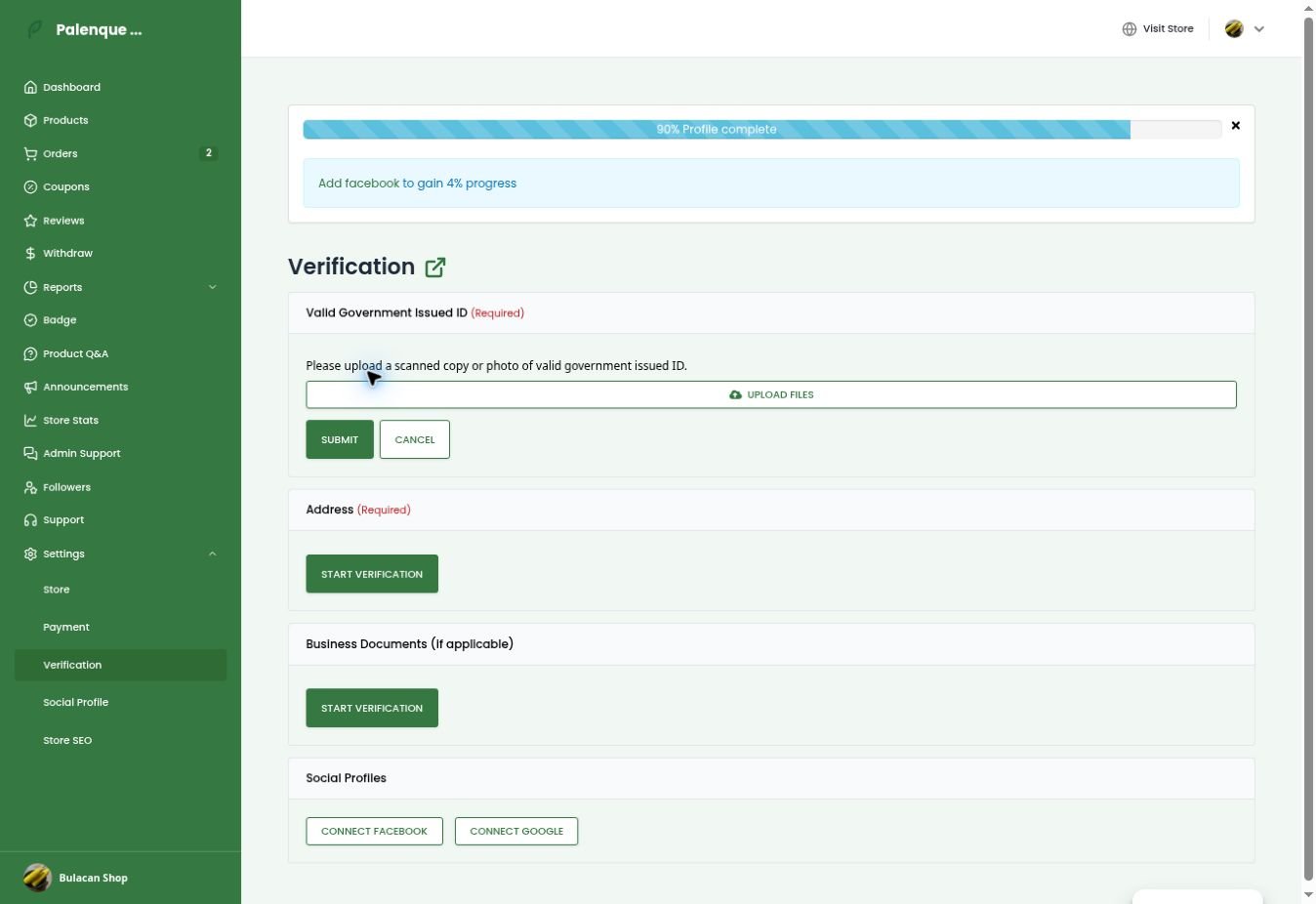
Task: Start verification in the Address section
Action: click(372, 574)
